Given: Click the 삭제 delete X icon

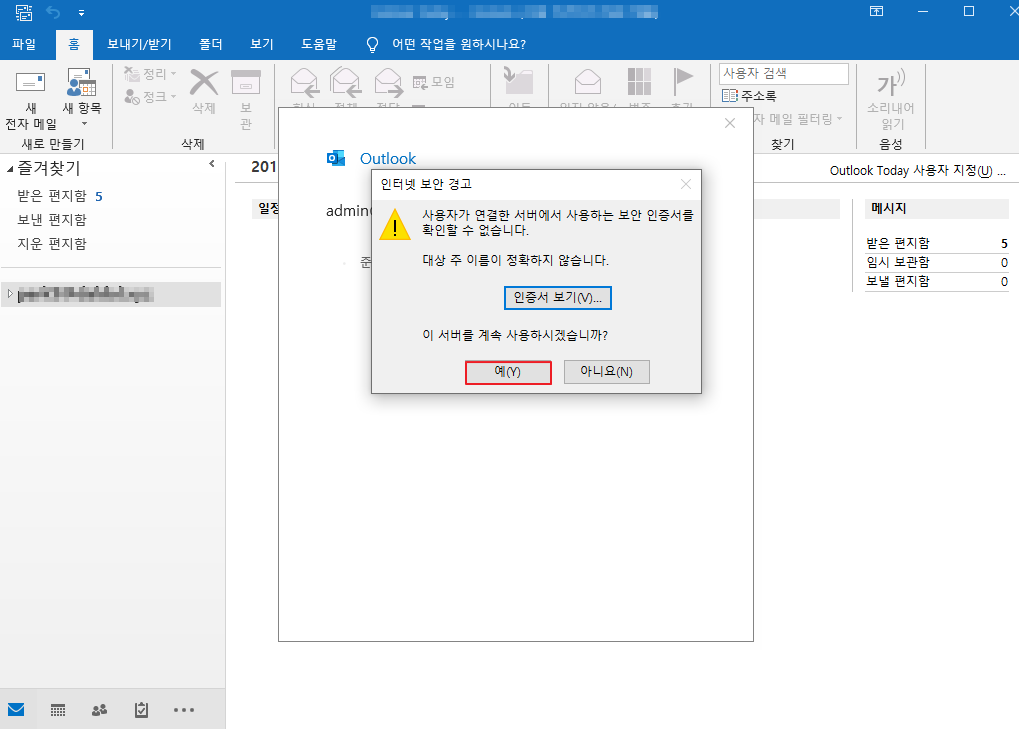Looking at the screenshot, I should pos(203,84).
